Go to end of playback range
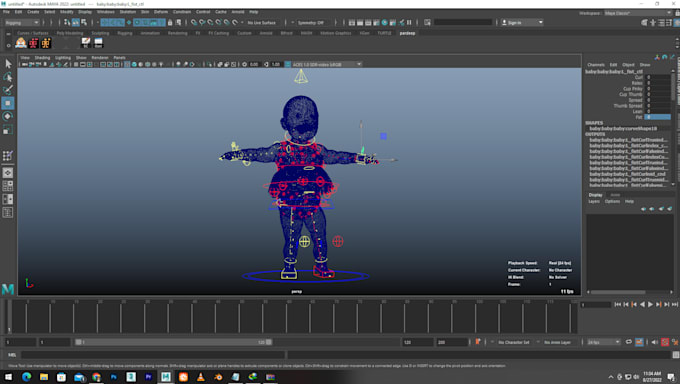Screen dimensions: 680x384 coord(675,305)
